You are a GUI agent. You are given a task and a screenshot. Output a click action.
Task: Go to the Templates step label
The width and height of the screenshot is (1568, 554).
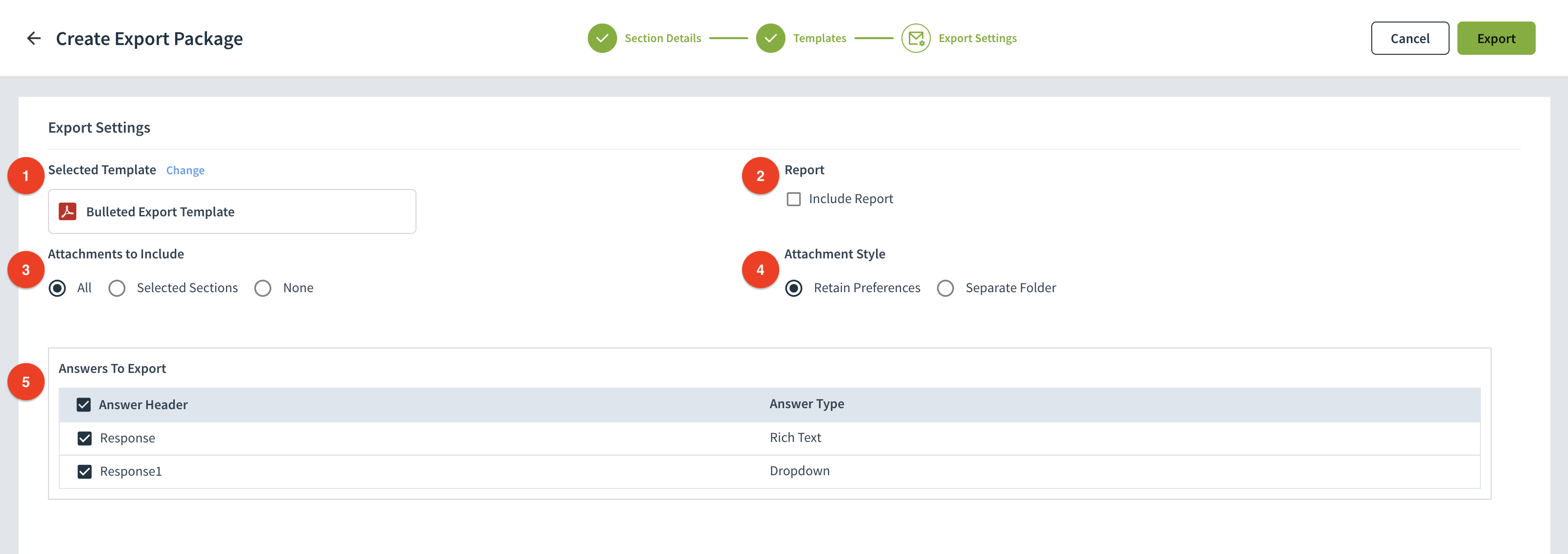[819, 38]
